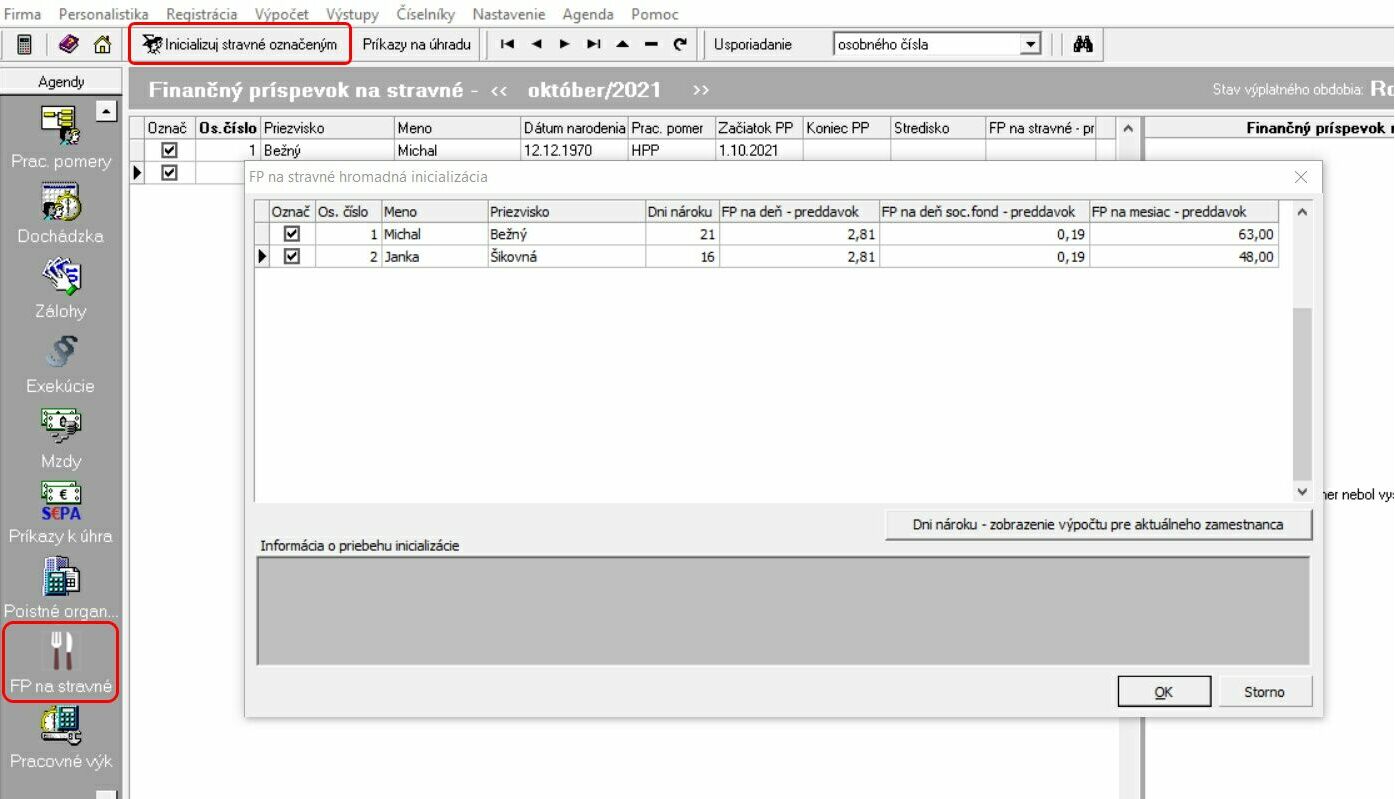Viewport: 1395px width, 799px height.
Task: Open Pracovné výkazy agenda icon
Action: tap(61, 737)
